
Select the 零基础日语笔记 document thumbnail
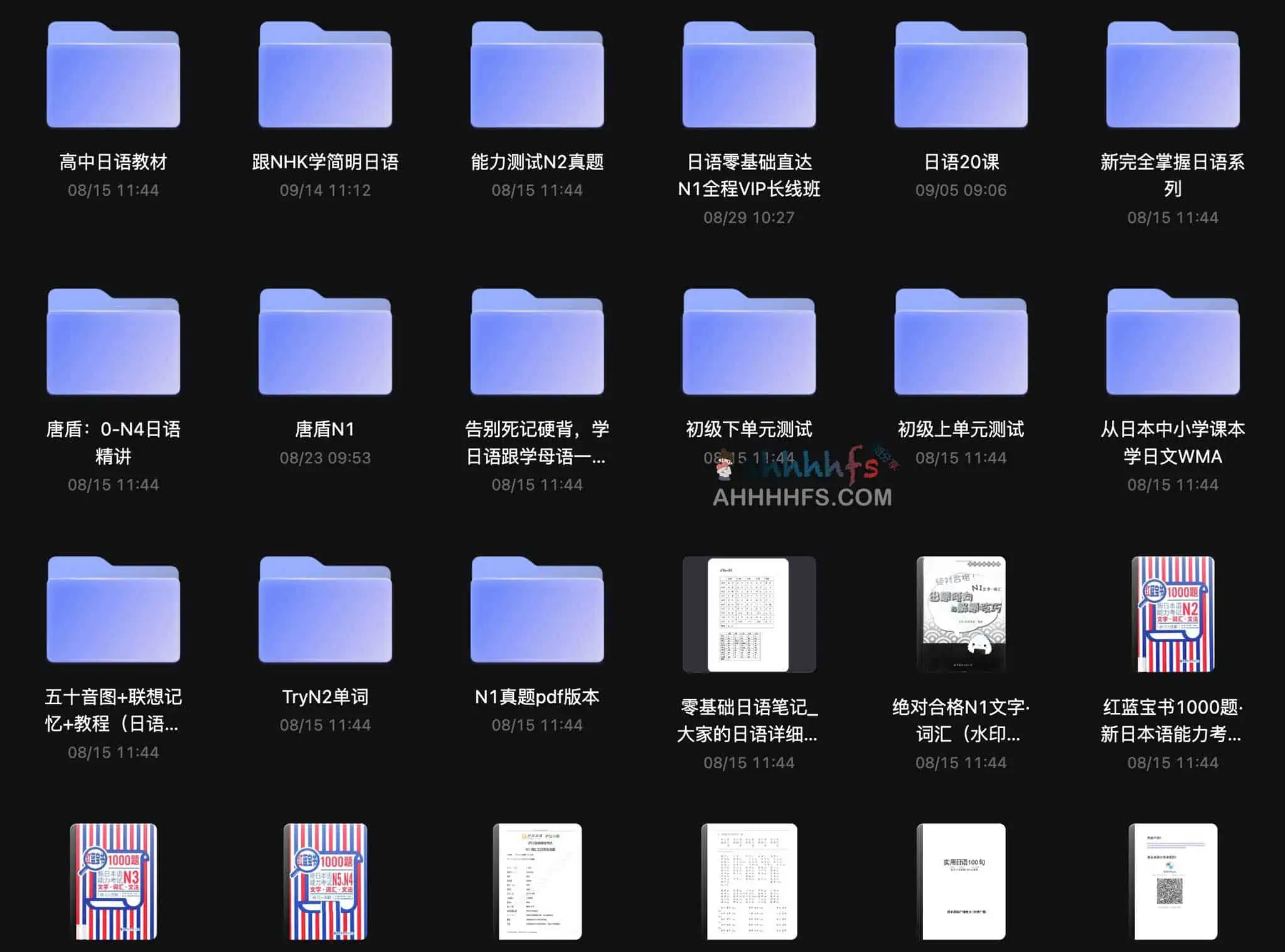[x=749, y=614]
